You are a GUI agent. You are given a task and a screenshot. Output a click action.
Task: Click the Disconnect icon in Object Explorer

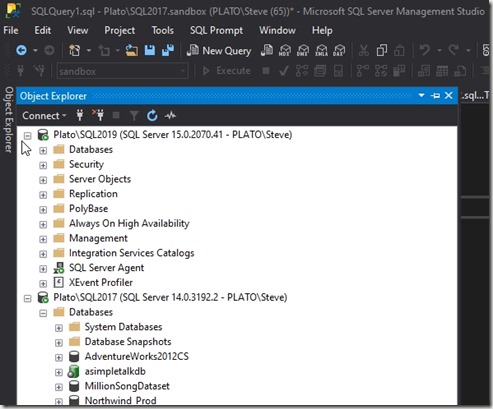[x=98, y=115]
